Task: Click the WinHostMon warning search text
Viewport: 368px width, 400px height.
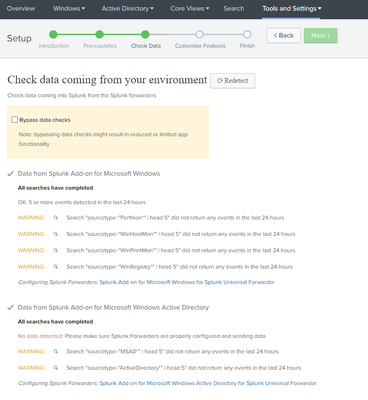Action: tap(181, 234)
